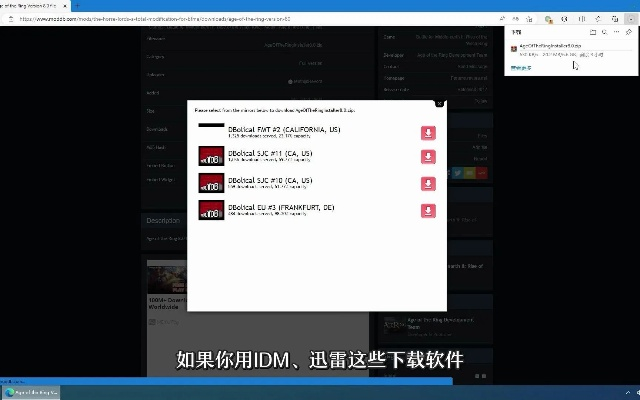Click the red plus share icon
This screenshot has width=640, height=400.
482,173
